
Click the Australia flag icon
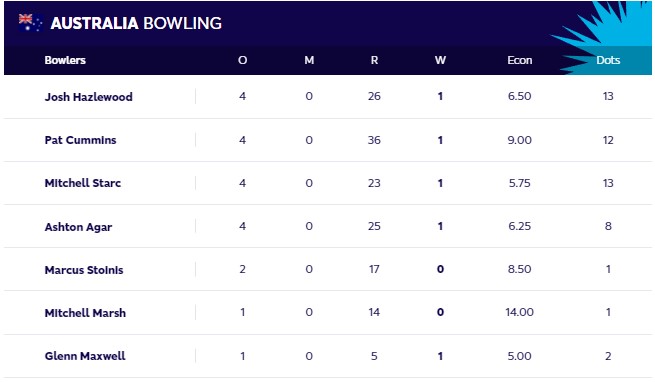click(30, 23)
